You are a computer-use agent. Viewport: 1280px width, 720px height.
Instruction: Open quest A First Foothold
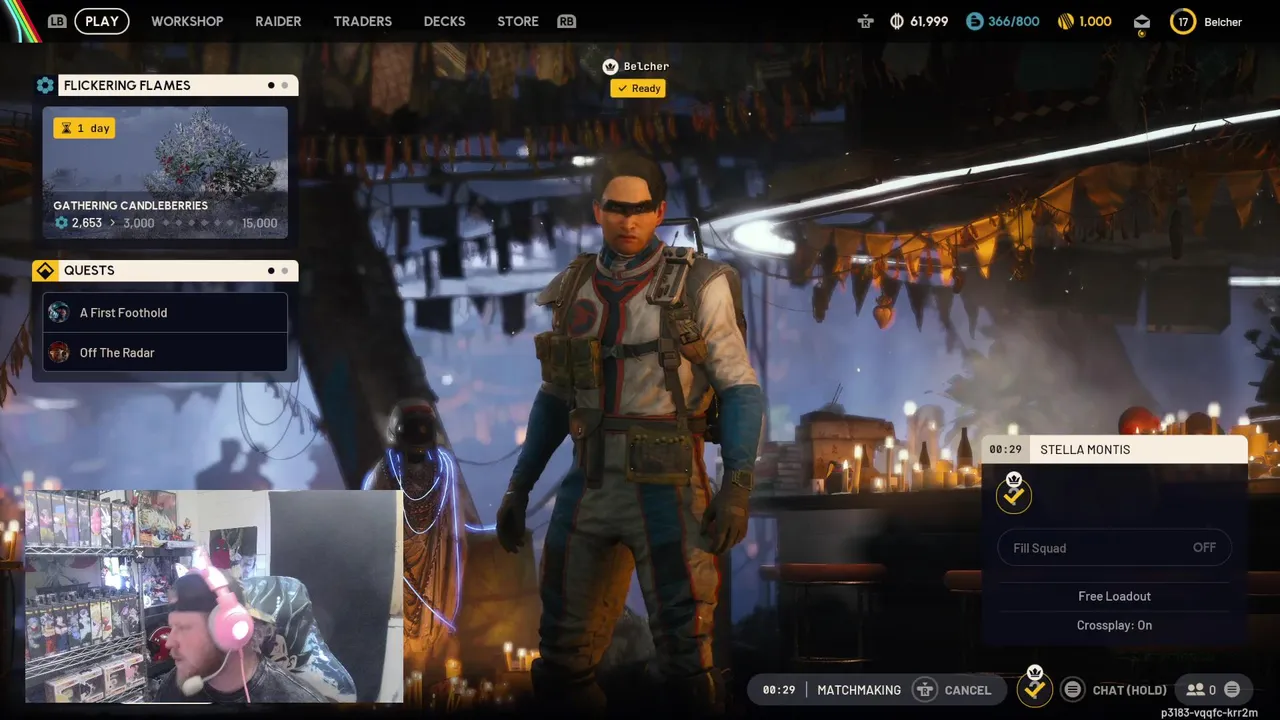point(165,312)
